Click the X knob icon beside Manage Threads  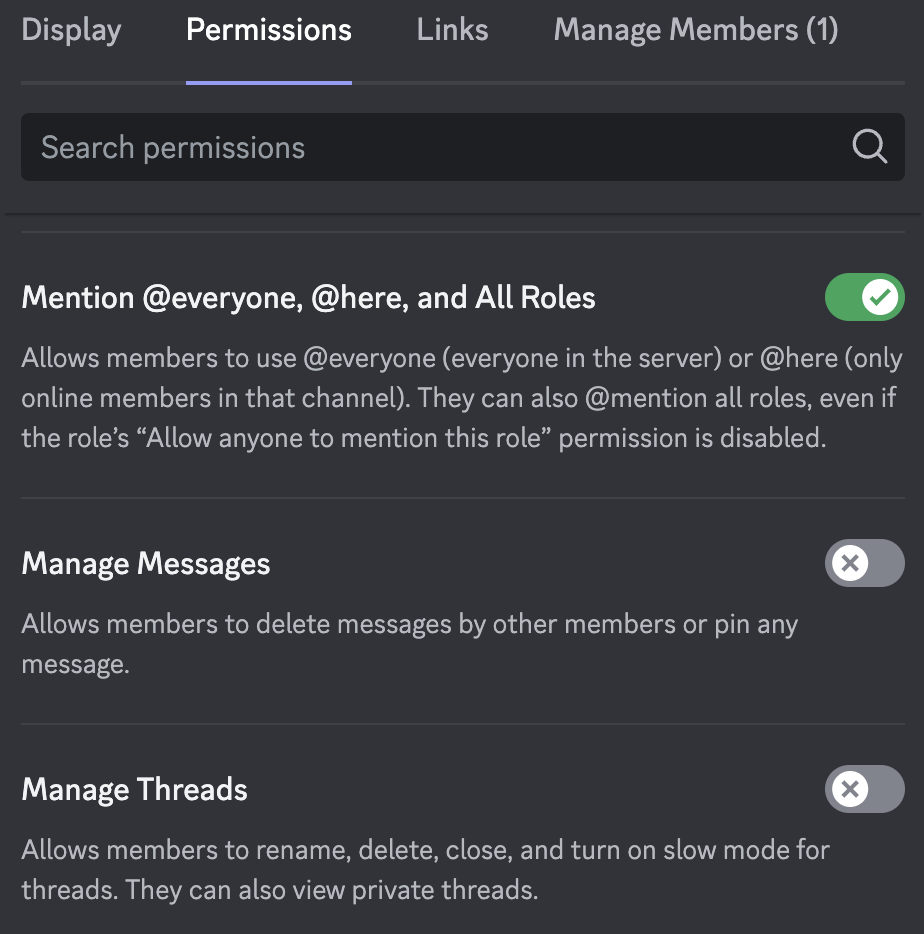(x=850, y=789)
